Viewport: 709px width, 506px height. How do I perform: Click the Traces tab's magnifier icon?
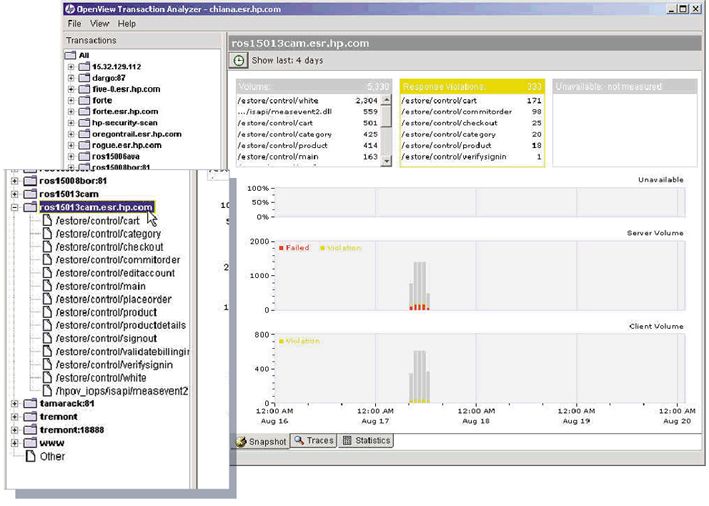(299, 440)
